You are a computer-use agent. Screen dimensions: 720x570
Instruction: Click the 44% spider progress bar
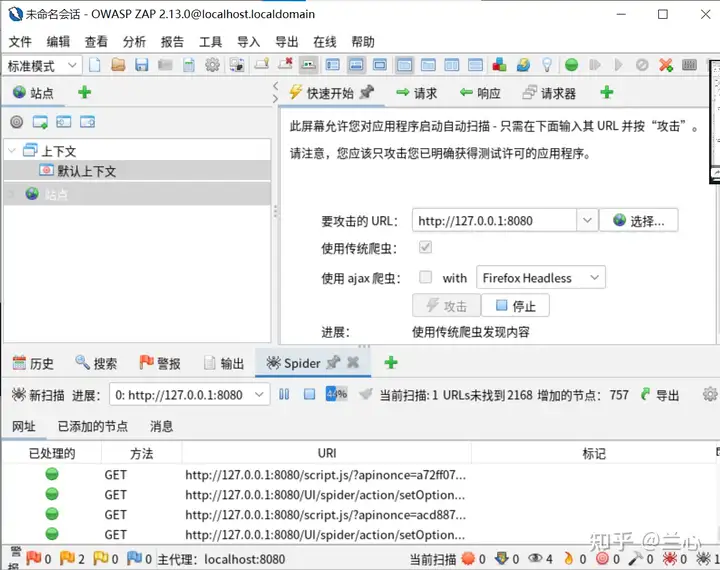point(336,394)
